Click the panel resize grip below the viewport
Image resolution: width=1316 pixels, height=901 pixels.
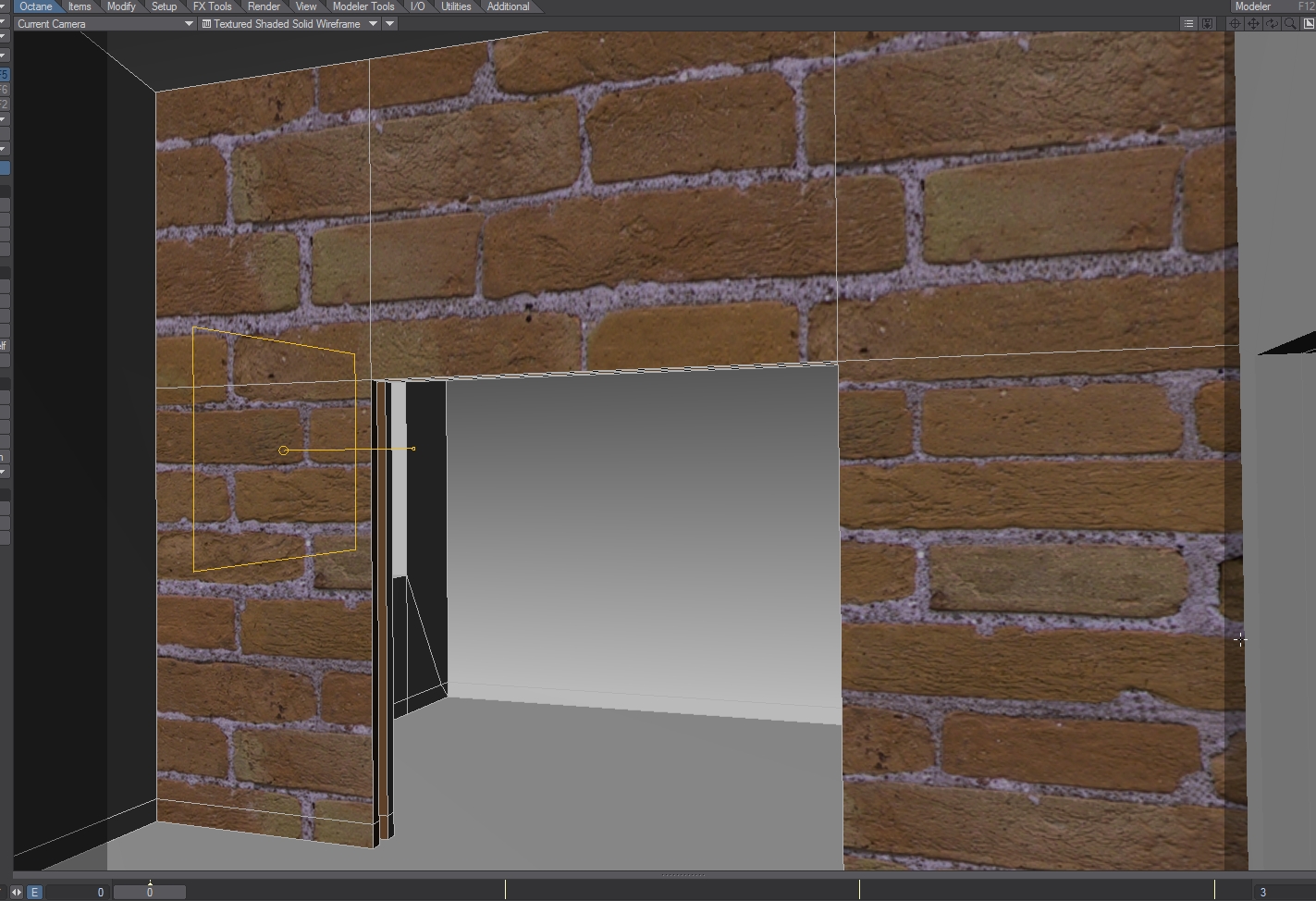tap(683, 875)
